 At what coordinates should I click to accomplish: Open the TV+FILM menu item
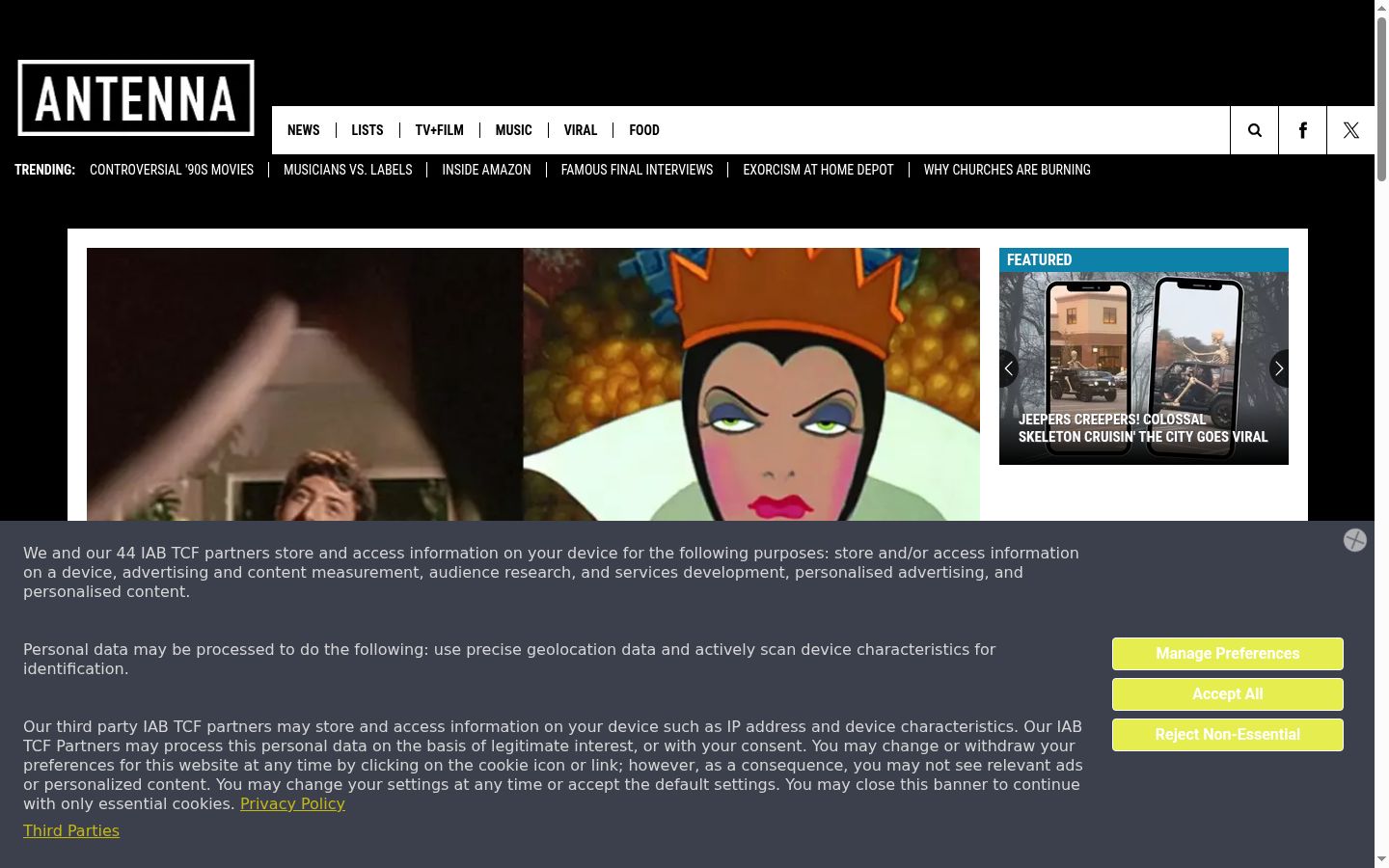tap(439, 130)
